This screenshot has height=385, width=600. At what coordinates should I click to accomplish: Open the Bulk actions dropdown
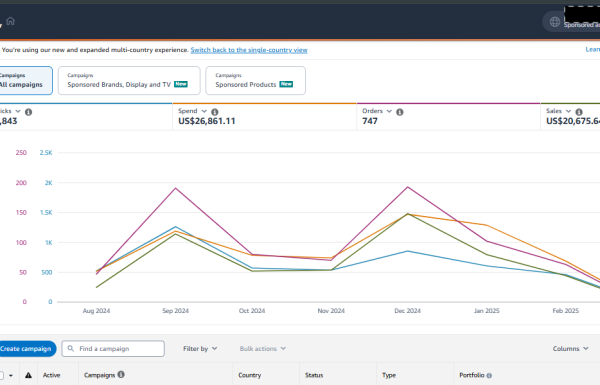point(262,349)
